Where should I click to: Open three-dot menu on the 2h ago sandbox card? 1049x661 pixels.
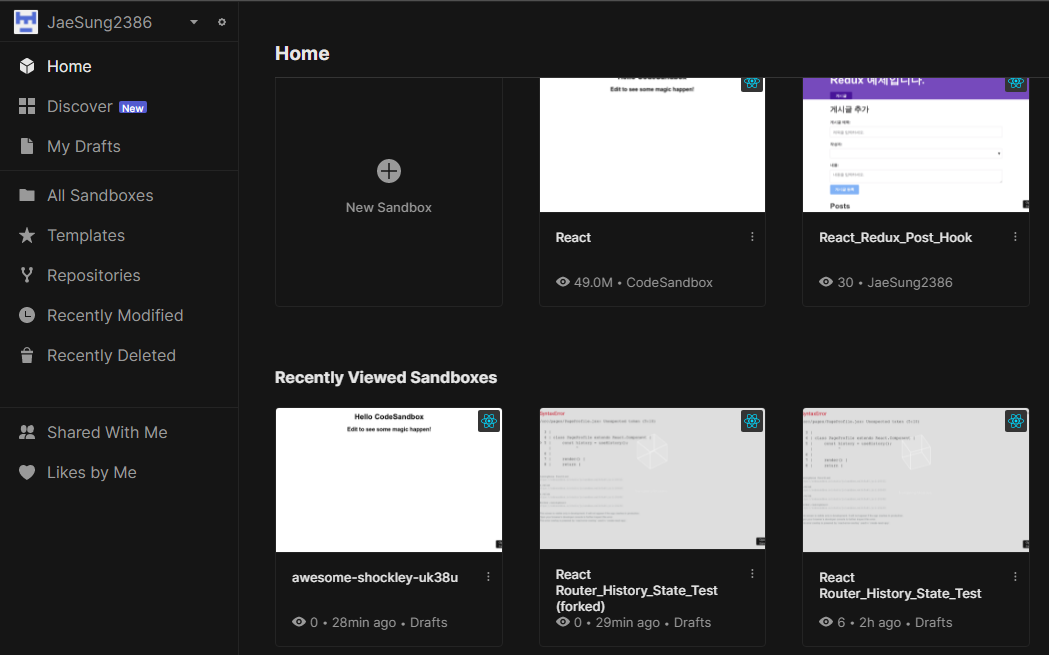(x=1015, y=577)
